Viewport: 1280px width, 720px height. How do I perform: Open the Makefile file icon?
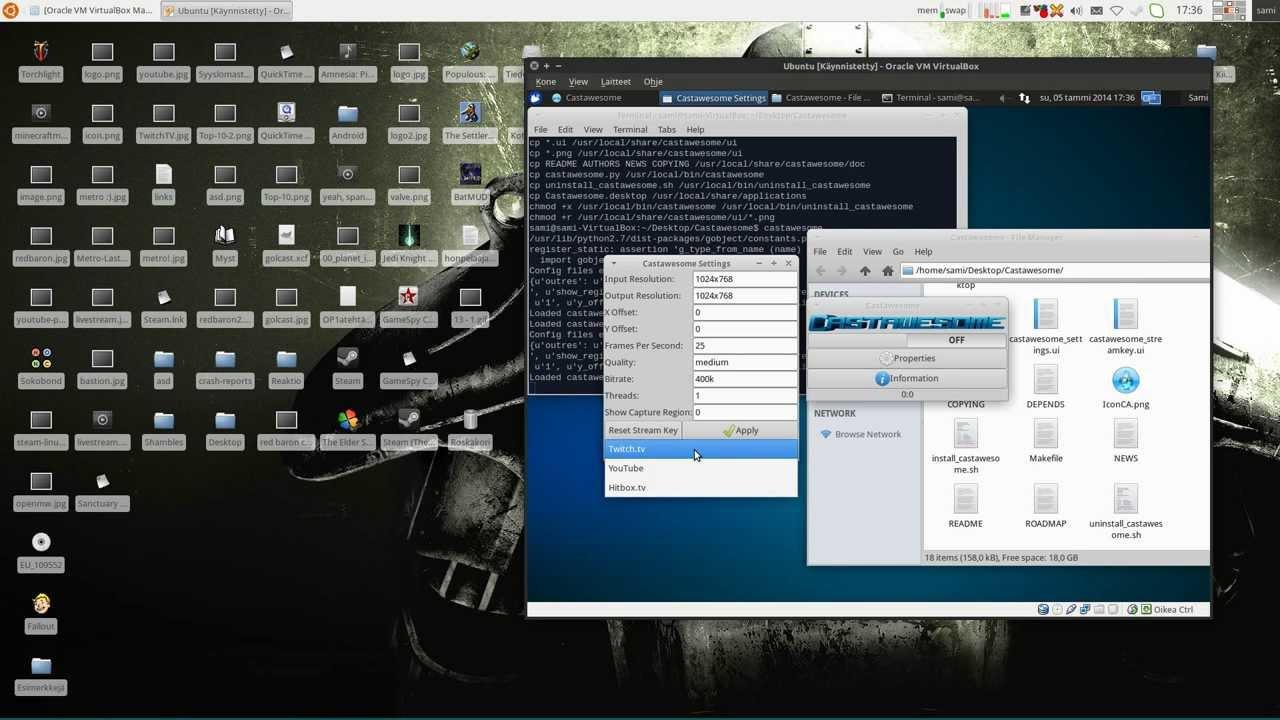point(1046,435)
